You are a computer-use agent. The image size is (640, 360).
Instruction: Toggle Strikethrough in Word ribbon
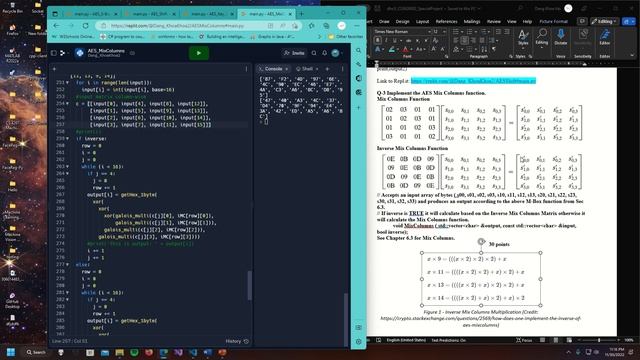pyautogui.click(x=409, y=40)
